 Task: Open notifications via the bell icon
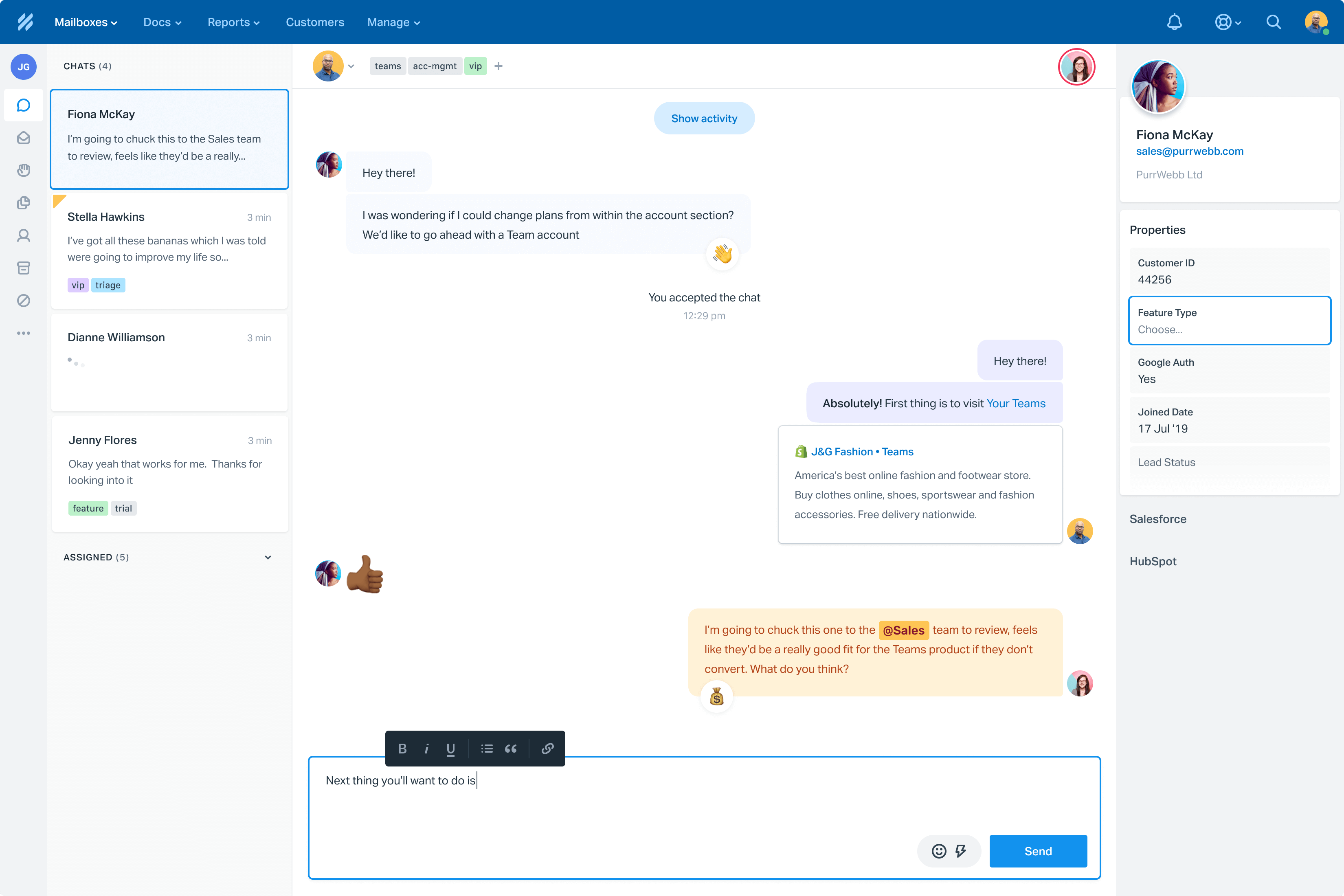pyautogui.click(x=1175, y=22)
